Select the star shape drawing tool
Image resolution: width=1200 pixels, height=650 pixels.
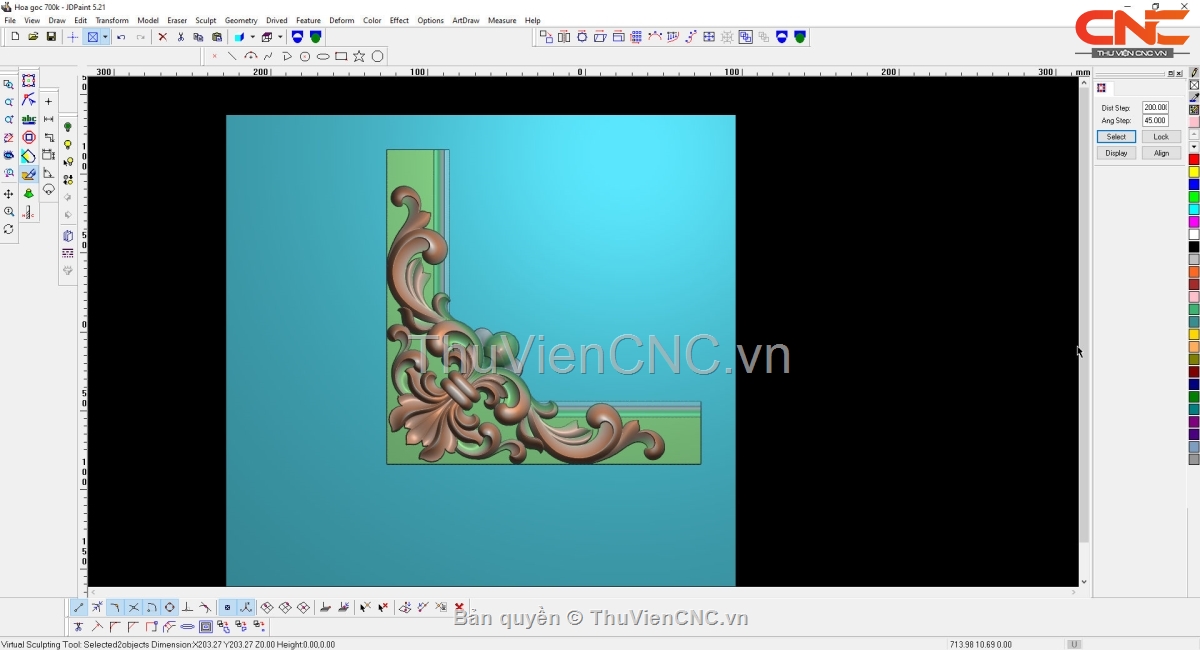tap(359, 56)
